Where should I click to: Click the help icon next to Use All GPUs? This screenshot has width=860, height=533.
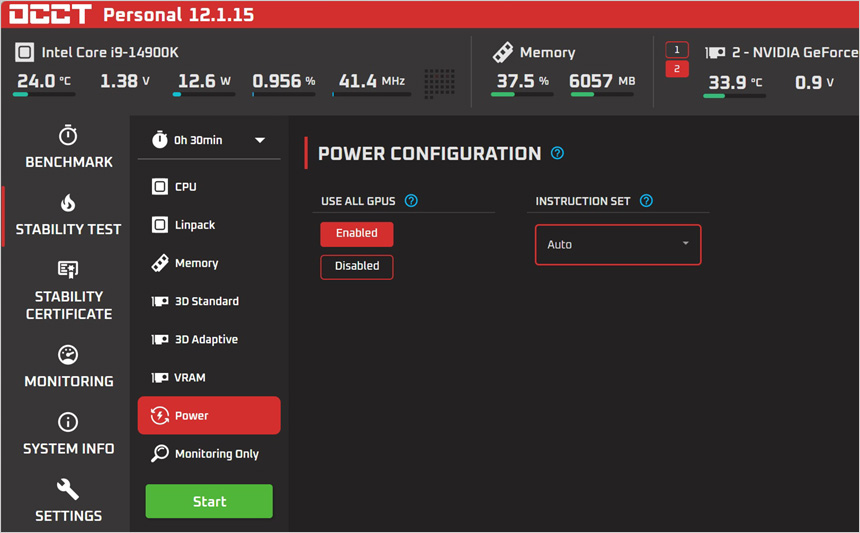pyautogui.click(x=411, y=201)
